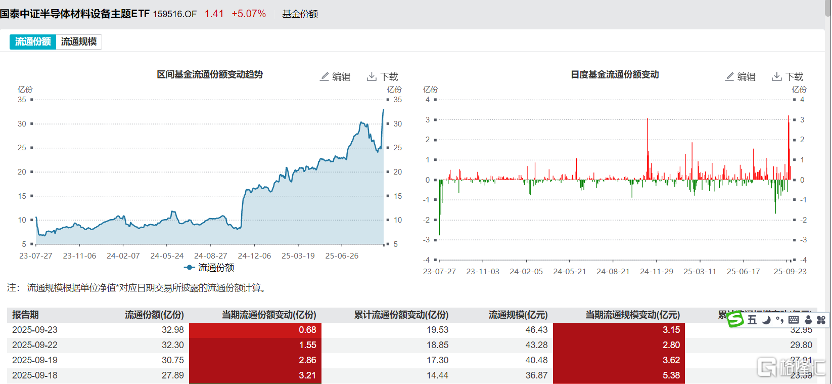Click the fund name 国泰中证半导体材料设备主题ETF
The height and width of the screenshot is (384, 832).
[x=75, y=14]
